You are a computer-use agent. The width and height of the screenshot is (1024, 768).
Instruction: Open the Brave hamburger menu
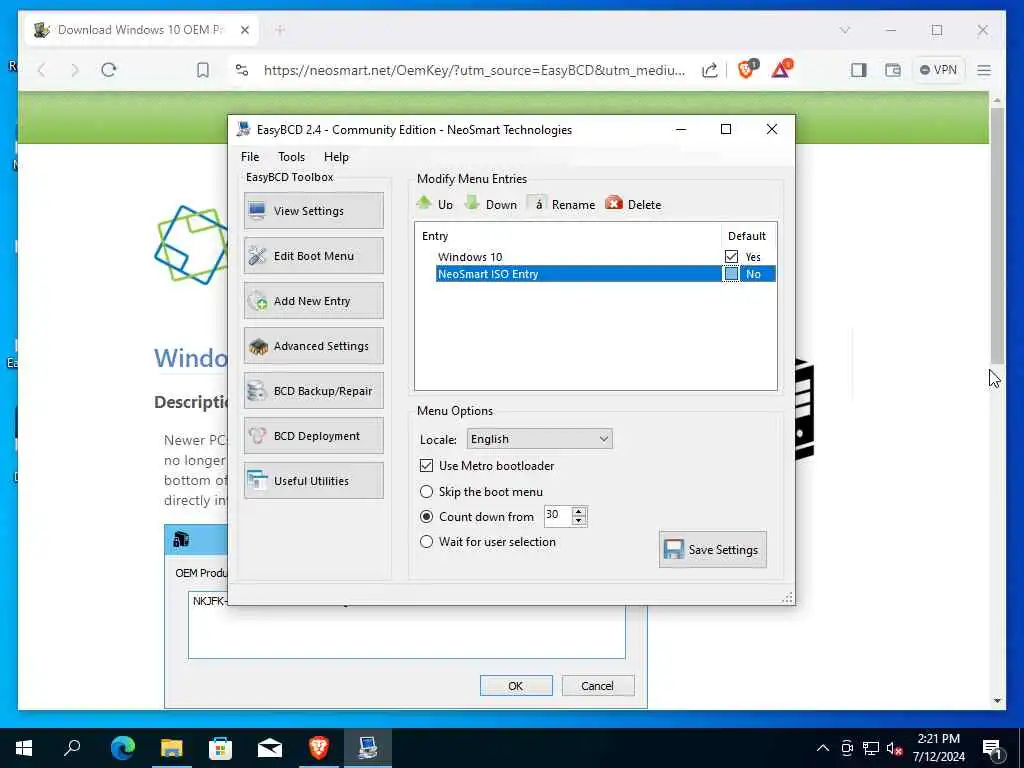tap(984, 70)
